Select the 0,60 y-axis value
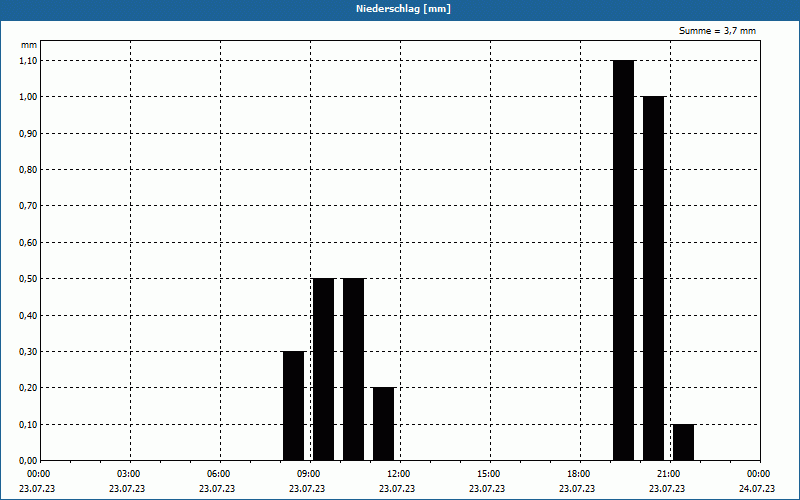Screen dimensions: 800x500 [x=28, y=242]
